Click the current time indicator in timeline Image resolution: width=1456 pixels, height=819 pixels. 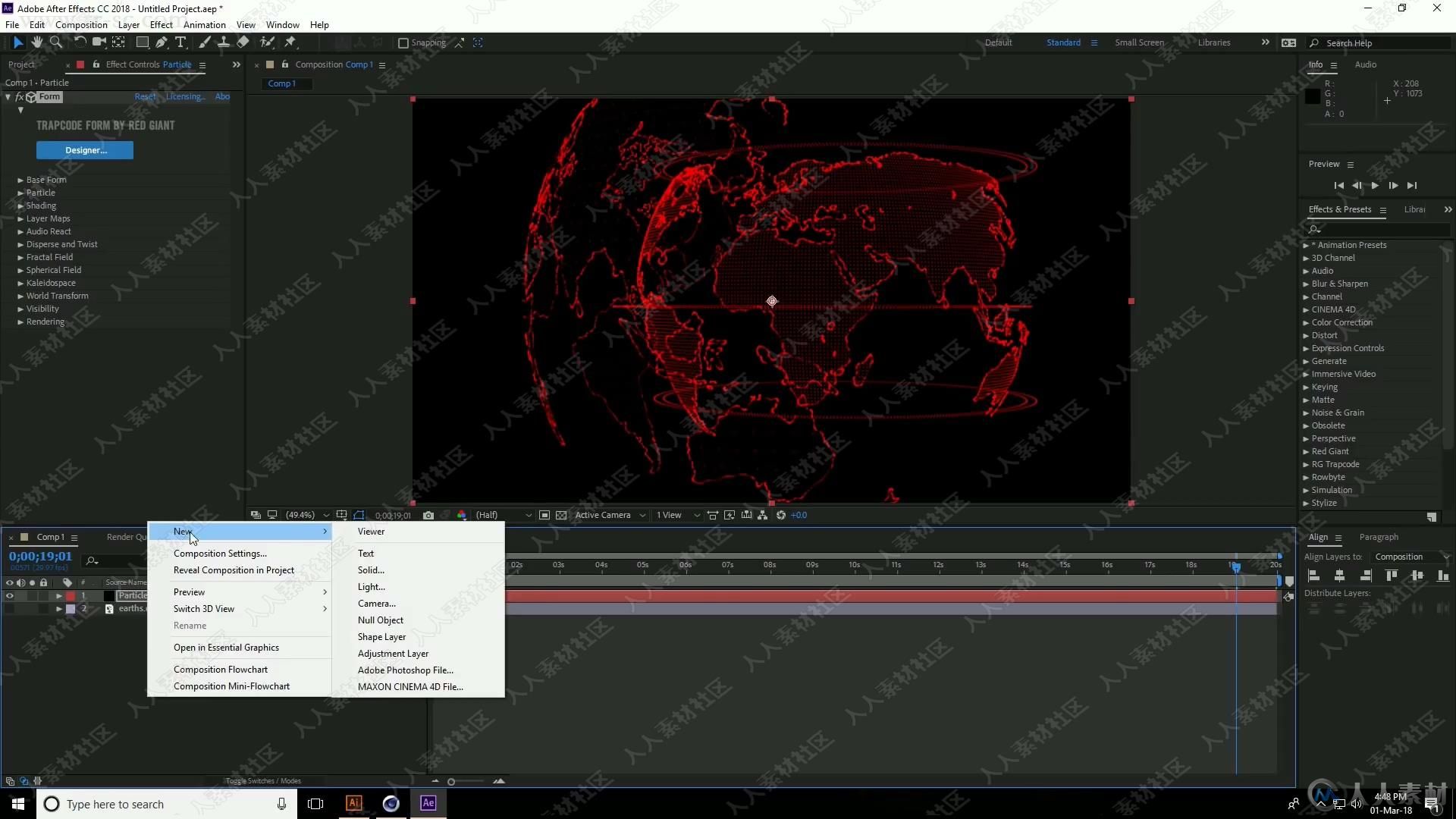tap(1236, 566)
